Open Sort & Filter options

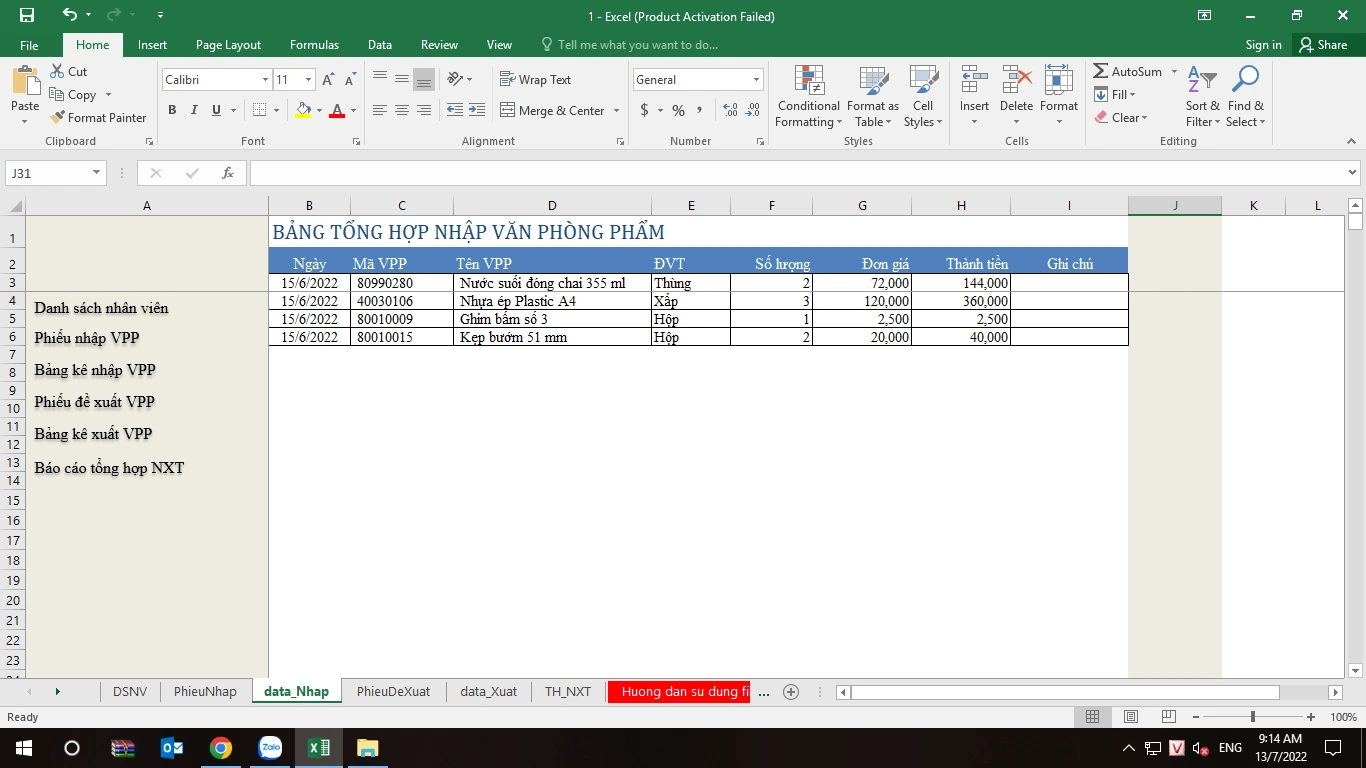coord(1202,97)
